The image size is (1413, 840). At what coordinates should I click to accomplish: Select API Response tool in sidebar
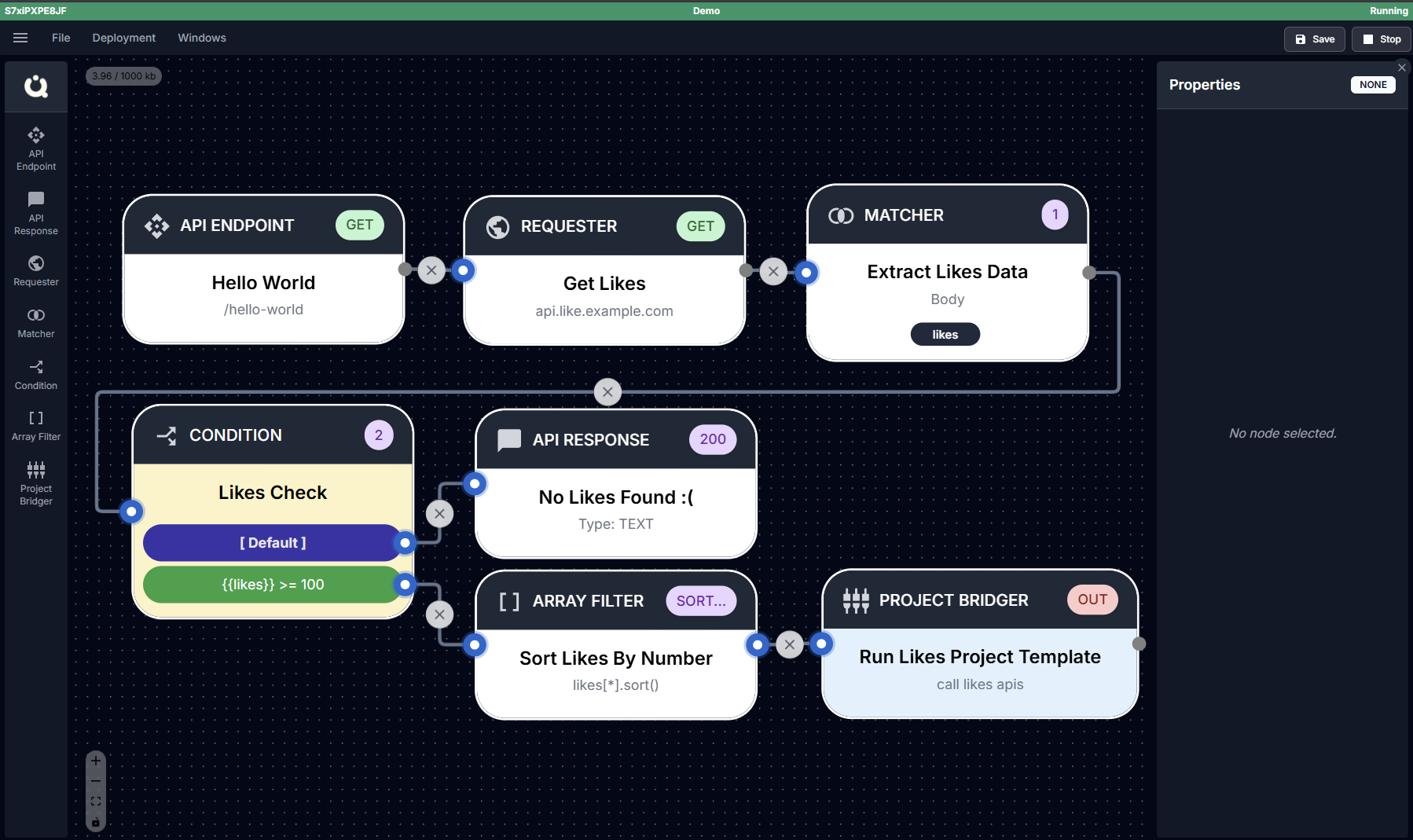pos(36,214)
